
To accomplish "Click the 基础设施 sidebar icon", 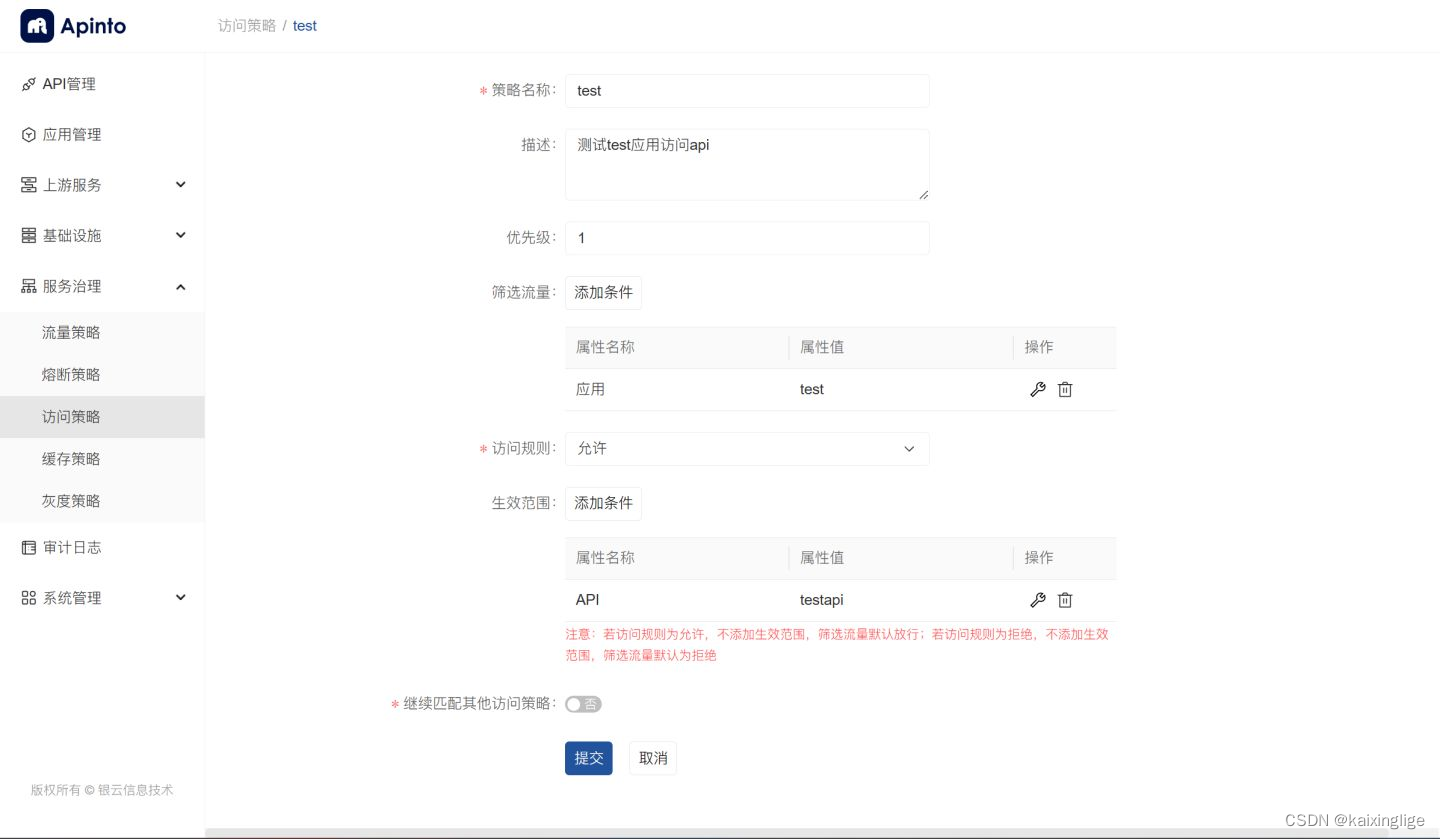I will click(28, 236).
